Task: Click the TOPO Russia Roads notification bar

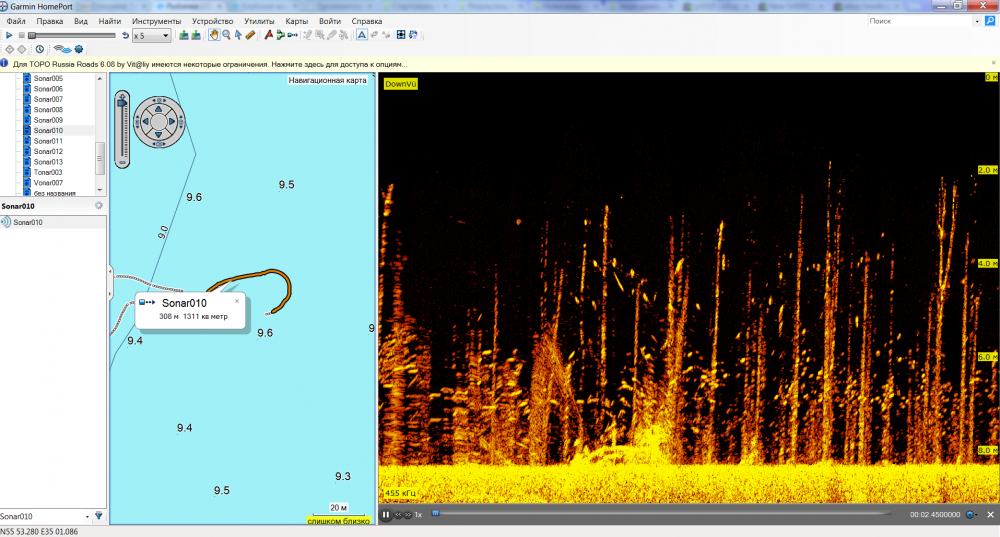Action: (210, 63)
